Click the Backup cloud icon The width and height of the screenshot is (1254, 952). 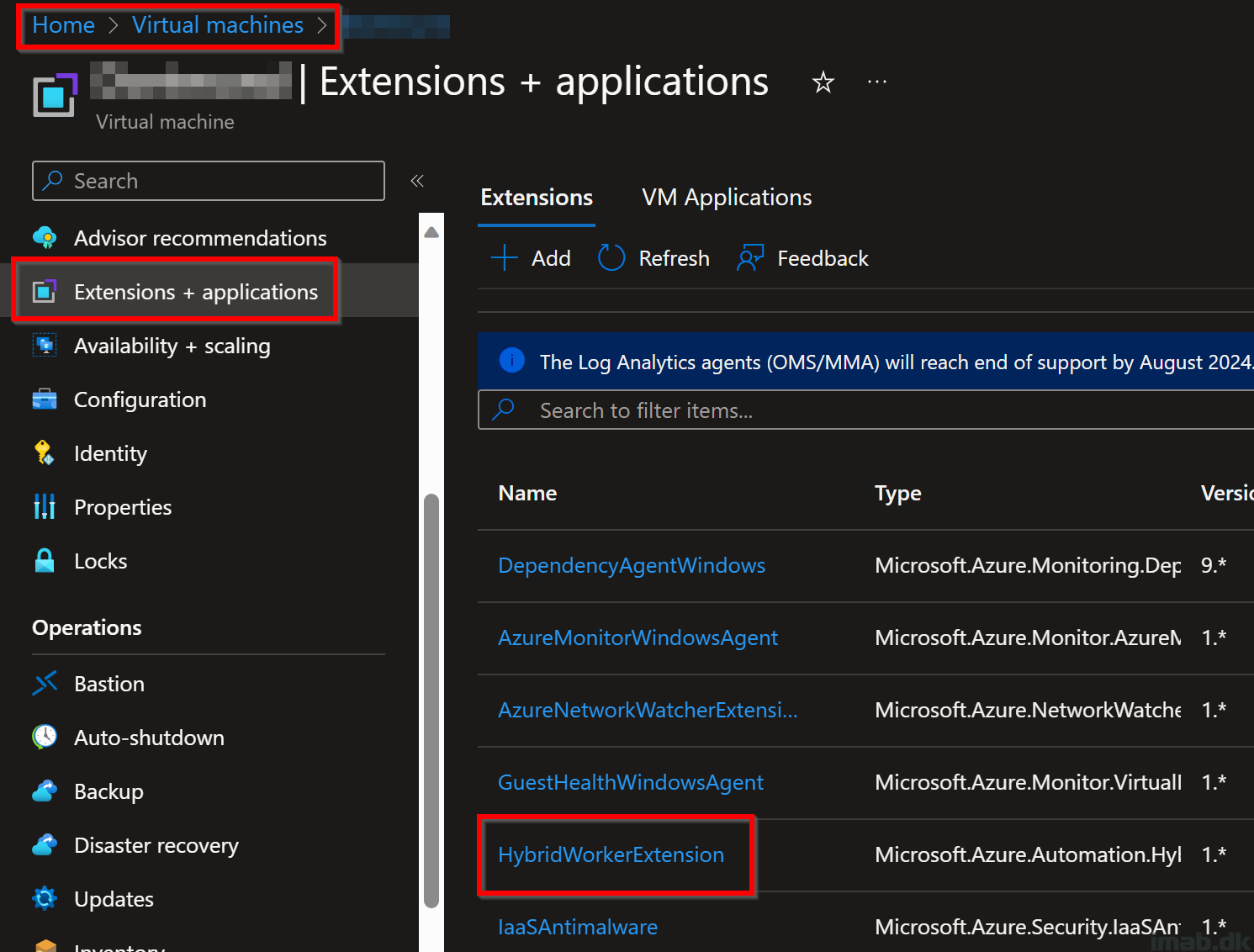coord(45,791)
